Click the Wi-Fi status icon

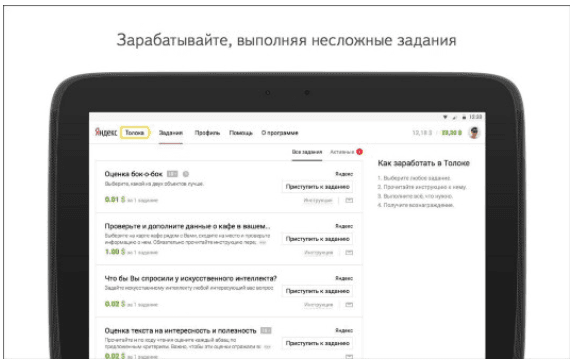click(x=445, y=117)
